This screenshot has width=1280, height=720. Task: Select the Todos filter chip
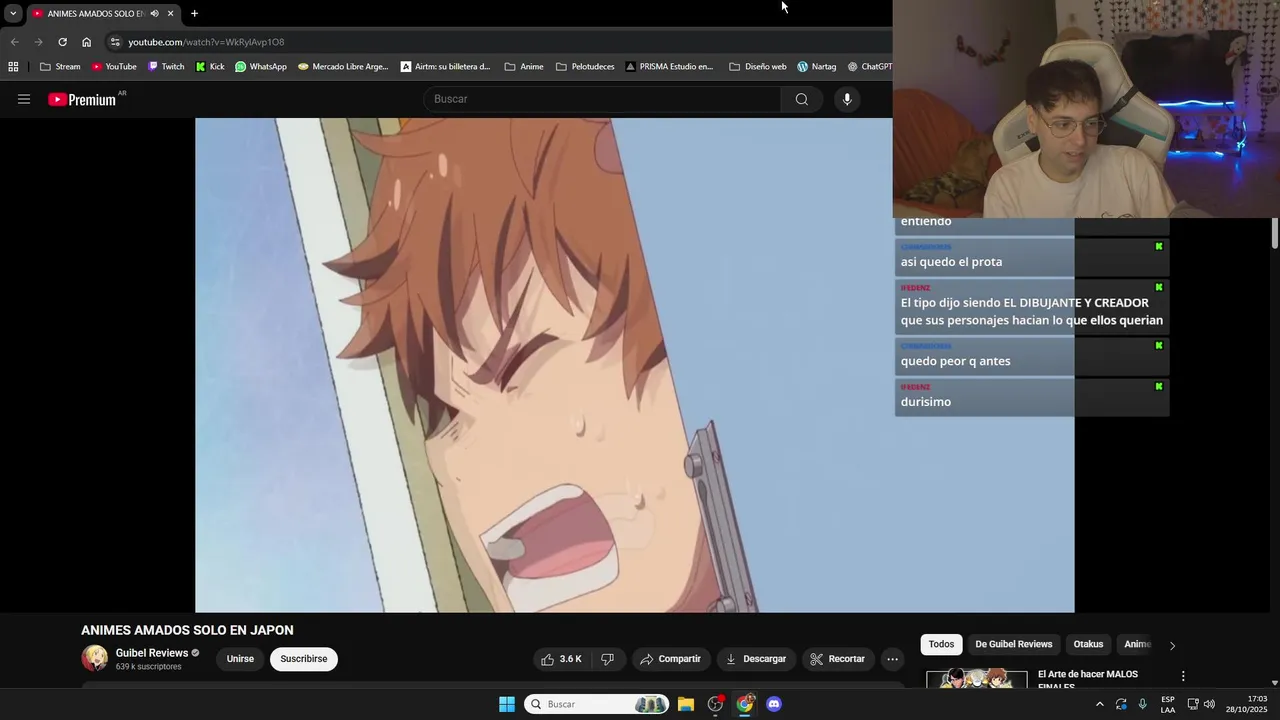click(x=941, y=645)
